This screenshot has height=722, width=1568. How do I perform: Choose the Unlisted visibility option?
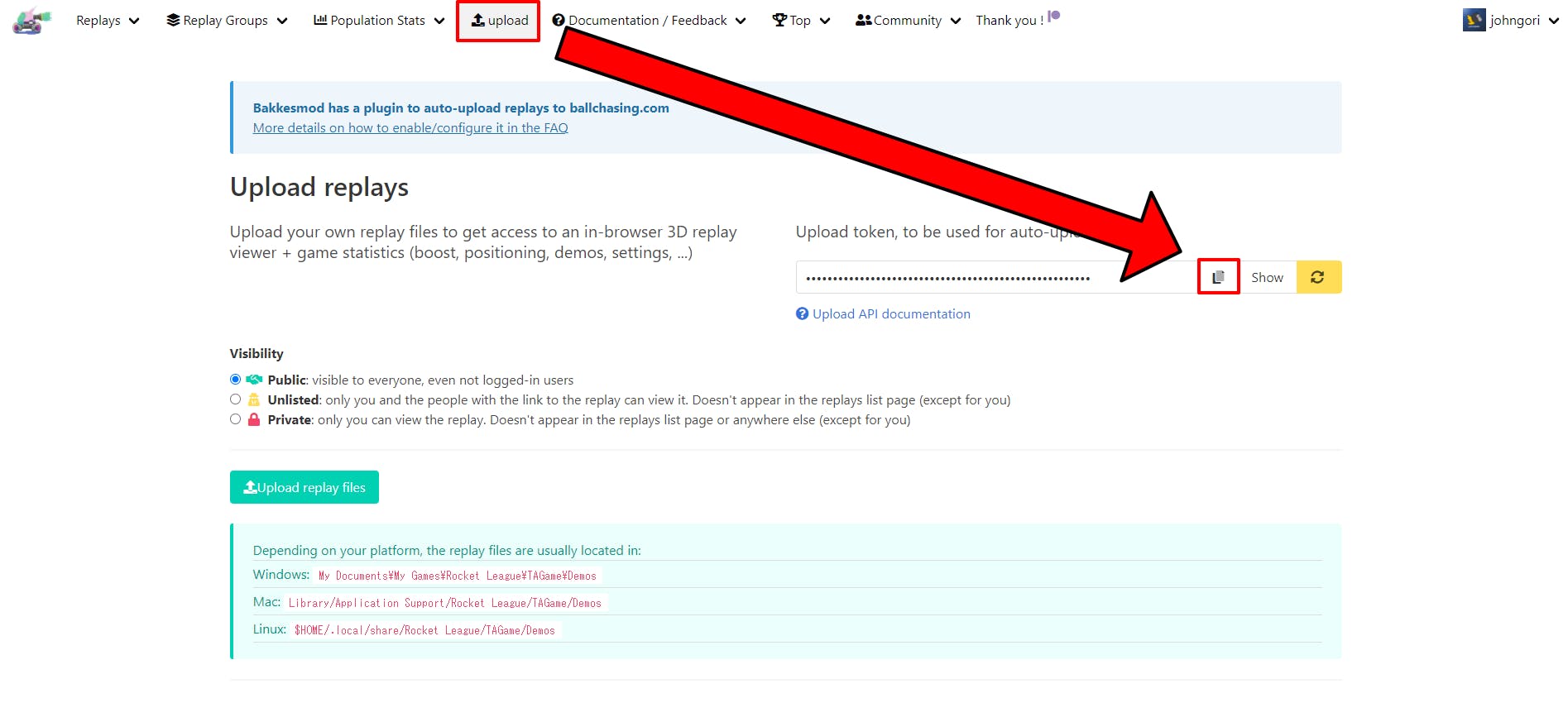(236, 399)
